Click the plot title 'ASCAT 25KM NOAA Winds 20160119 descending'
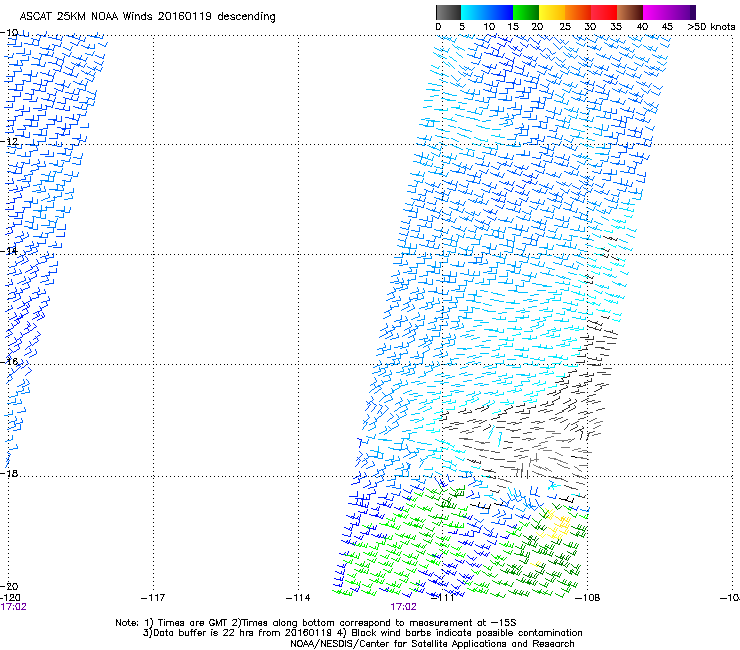 147,16
